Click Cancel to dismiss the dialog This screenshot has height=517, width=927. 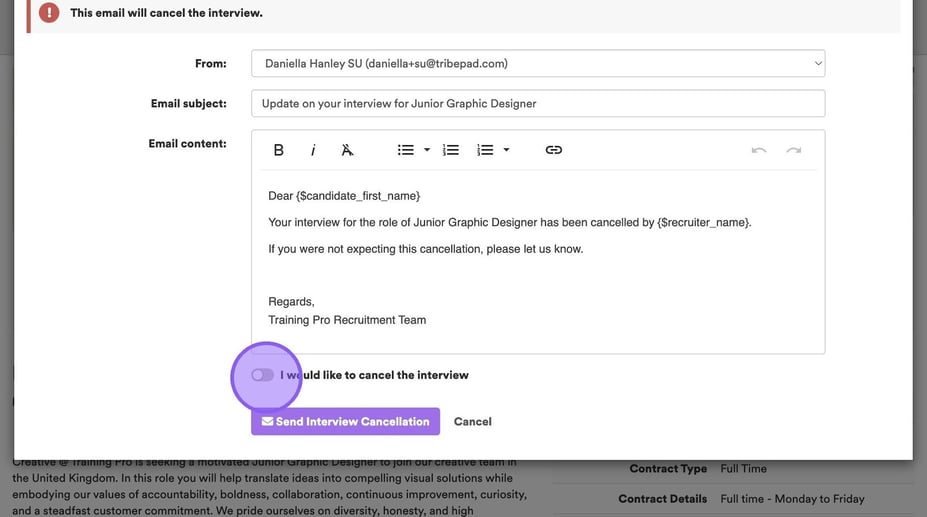pos(472,421)
